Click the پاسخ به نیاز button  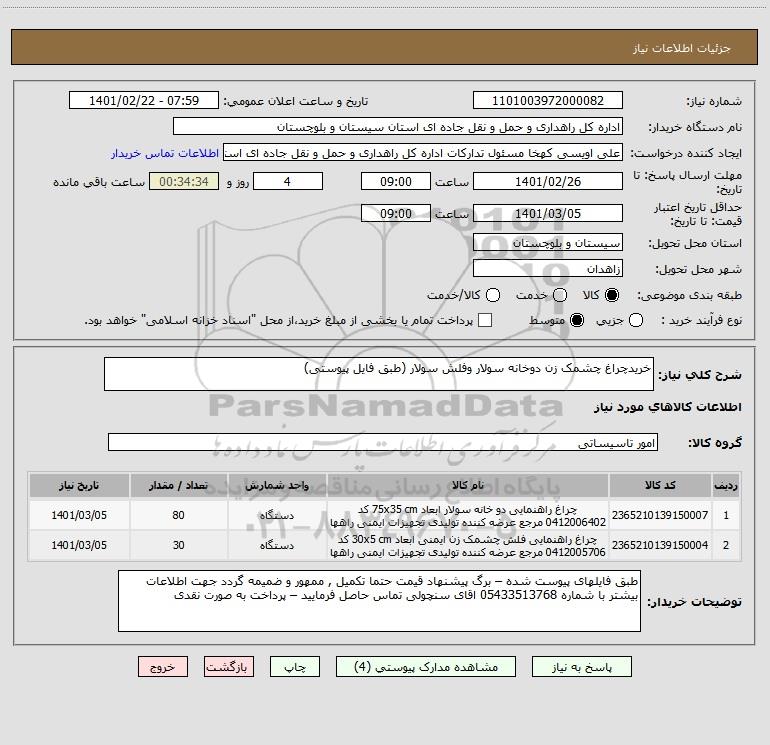click(581, 667)
